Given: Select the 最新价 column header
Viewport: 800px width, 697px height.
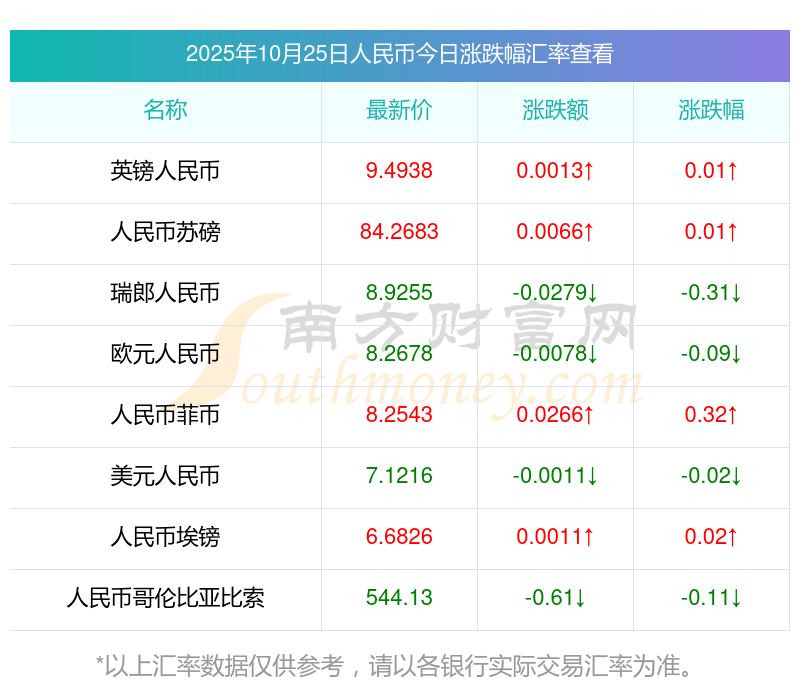Looking at the screenshot, I should 399,110.
